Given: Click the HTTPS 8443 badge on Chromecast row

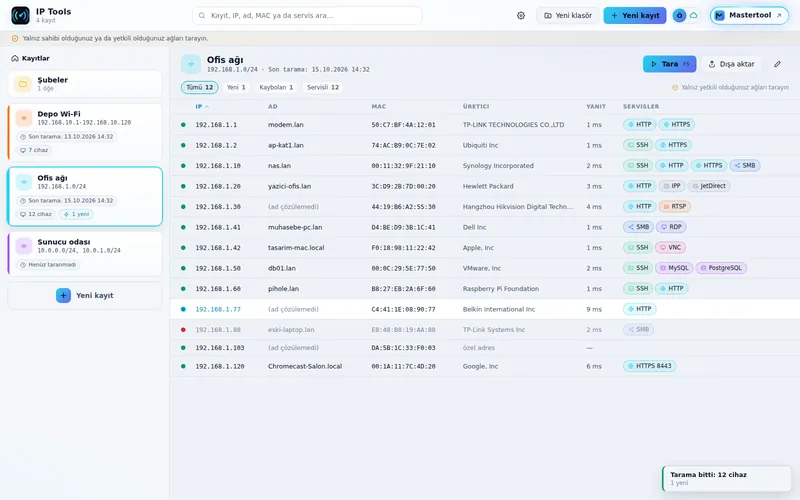Looking at the screenshot, I should point(649,366).
